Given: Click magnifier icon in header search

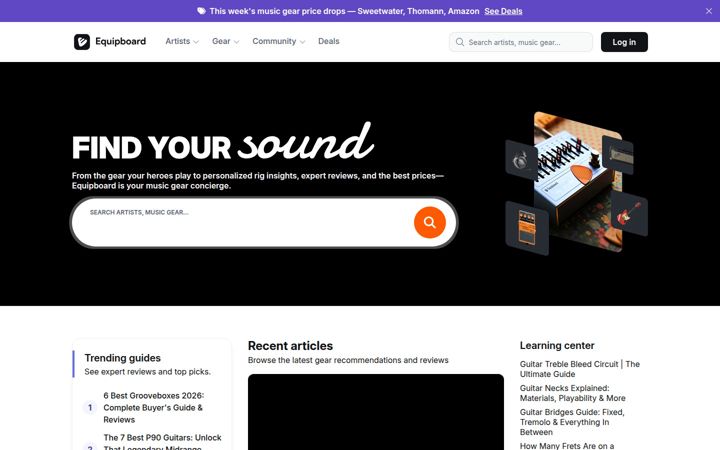Looking at the screenshot, I should click(x=460, y=42).
